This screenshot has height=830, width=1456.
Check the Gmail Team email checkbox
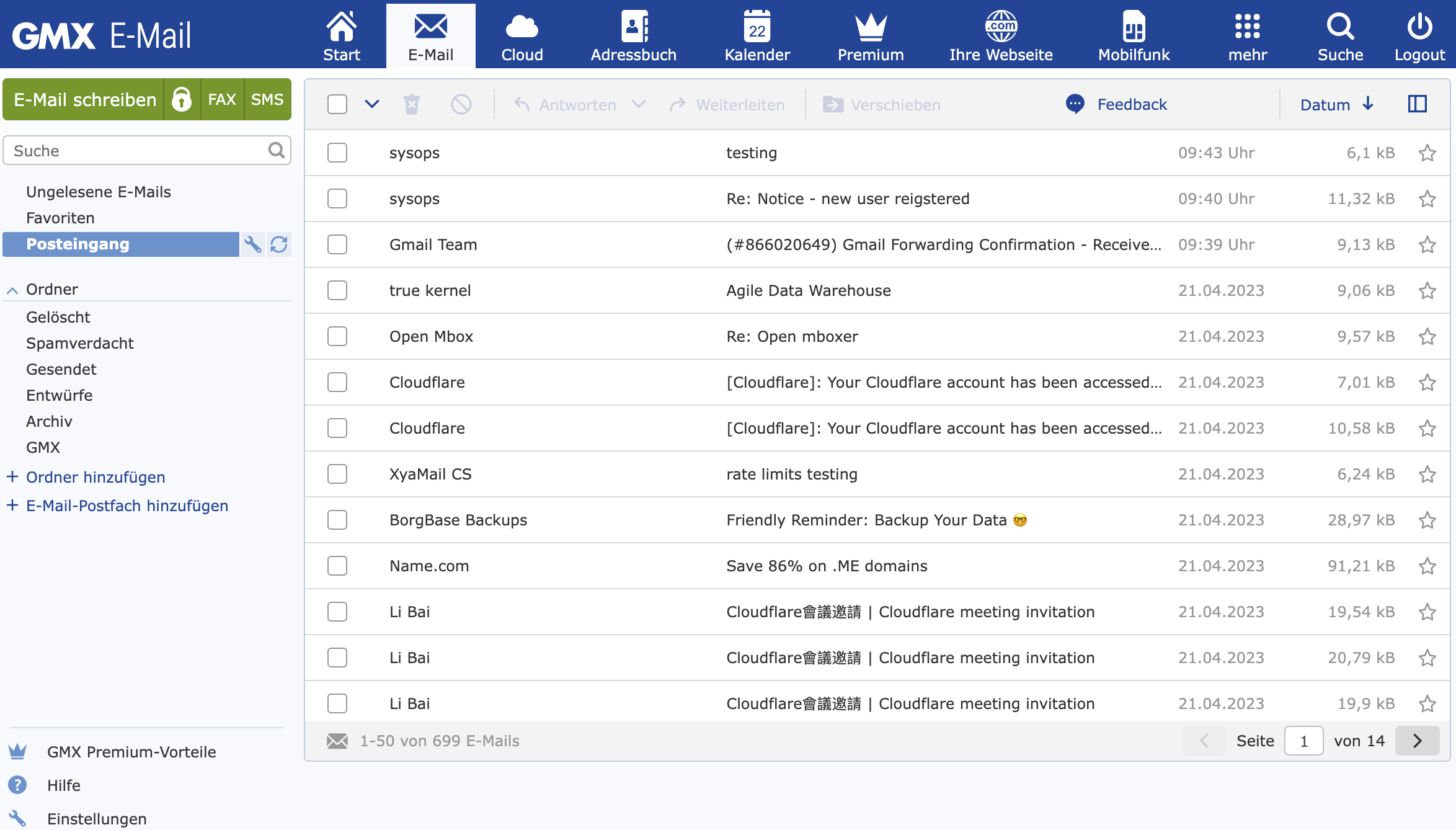[337, 244]
